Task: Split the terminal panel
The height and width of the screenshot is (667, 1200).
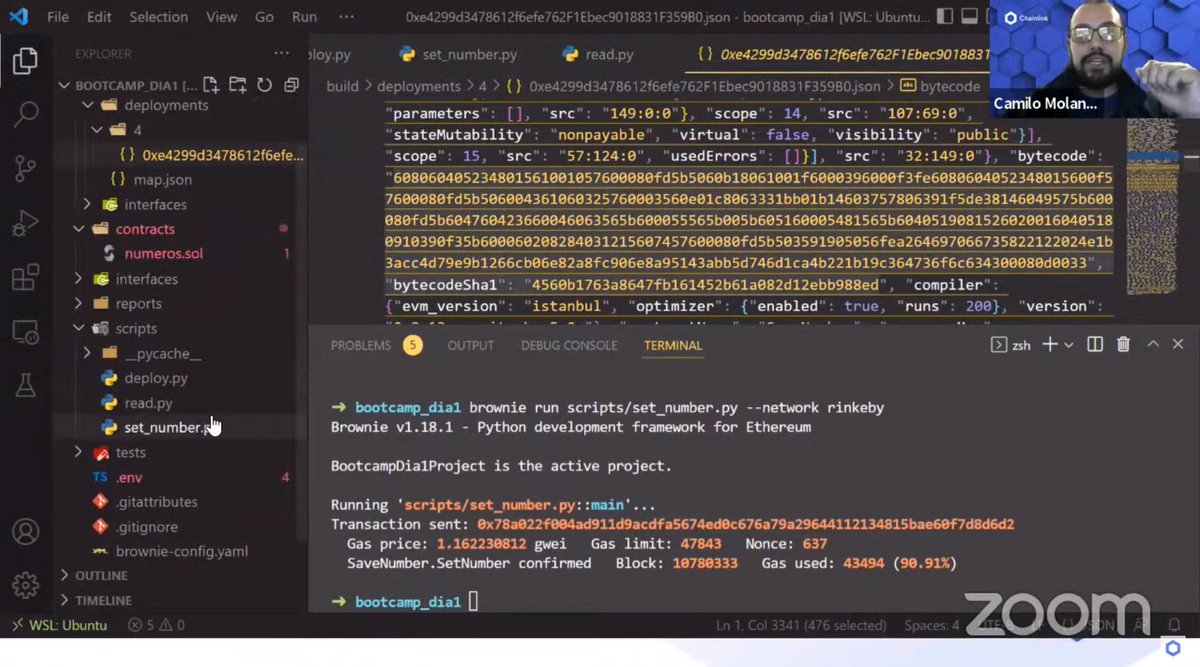Action: click(x=1095, y=345)
